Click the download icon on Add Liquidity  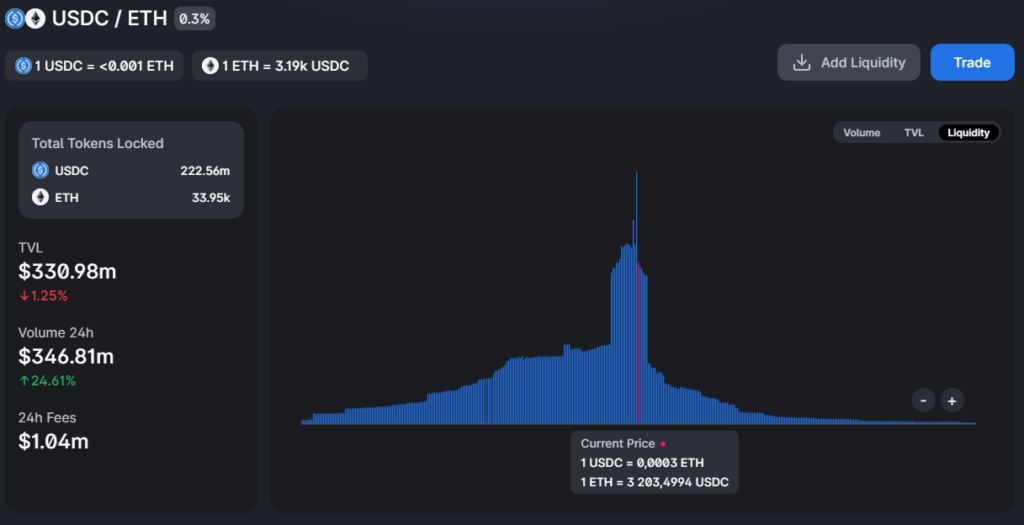801,63
